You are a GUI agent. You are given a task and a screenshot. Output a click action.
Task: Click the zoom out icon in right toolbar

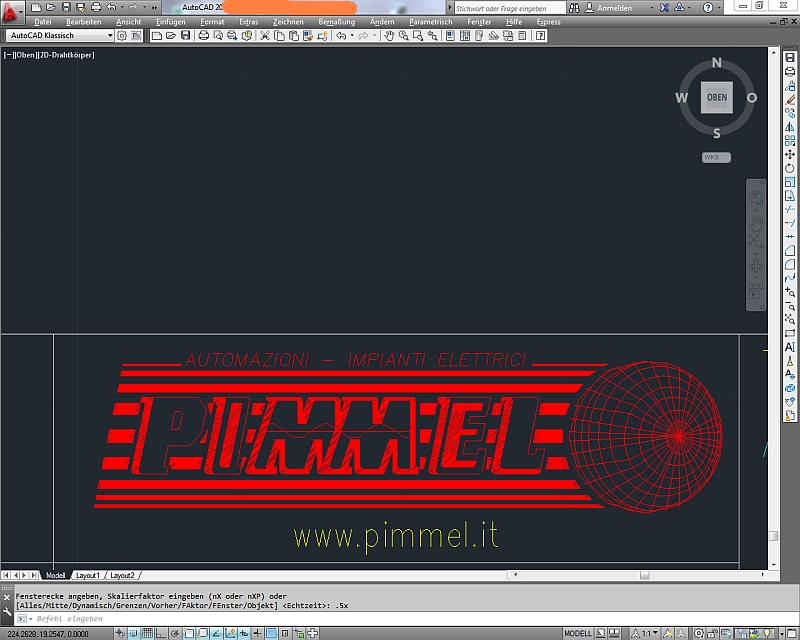pyautogui.click(x=790, y=306)
